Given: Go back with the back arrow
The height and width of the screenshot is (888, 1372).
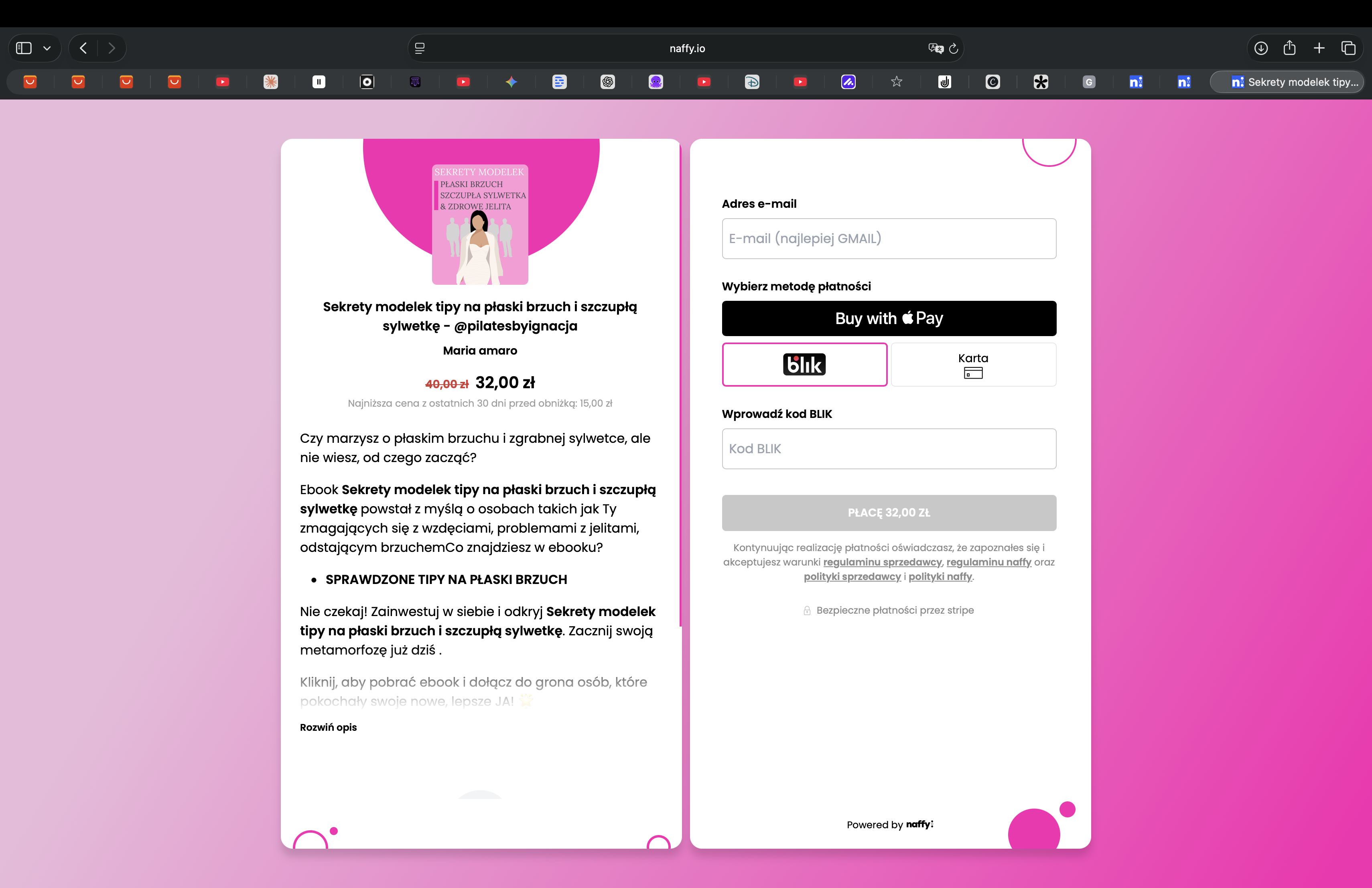Looking at the screenshot, I should (x=83, y=49).
